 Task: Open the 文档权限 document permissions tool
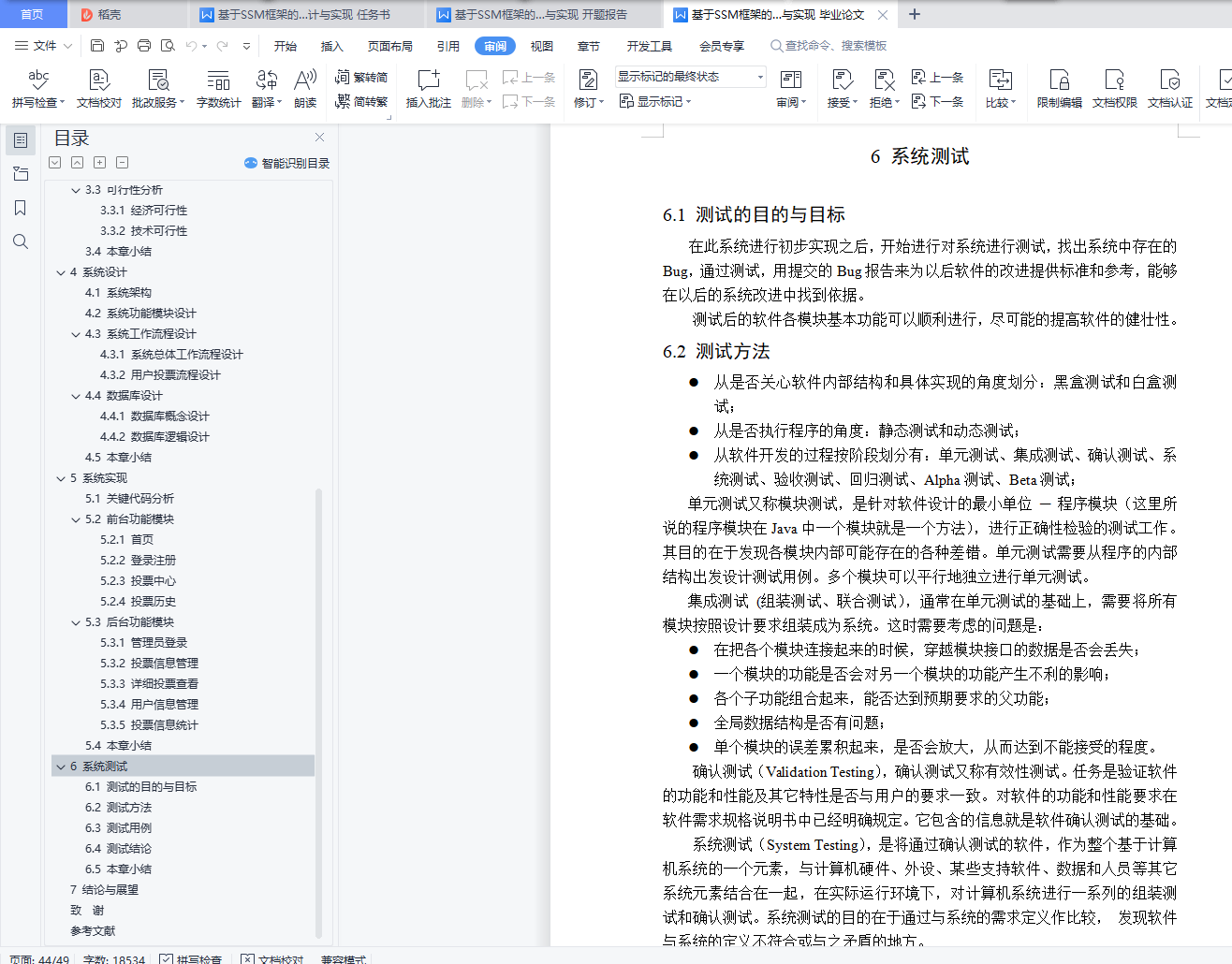point(1115,89)
